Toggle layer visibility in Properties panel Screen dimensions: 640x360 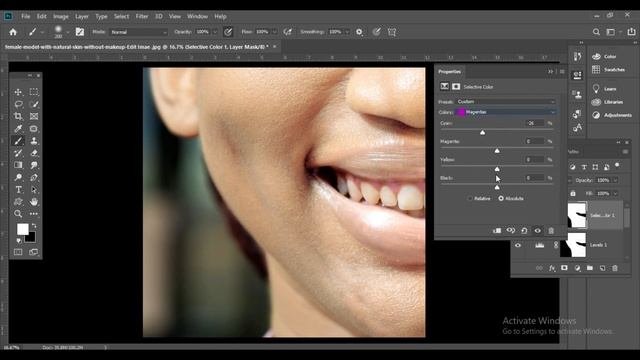[x=538, y=231]
